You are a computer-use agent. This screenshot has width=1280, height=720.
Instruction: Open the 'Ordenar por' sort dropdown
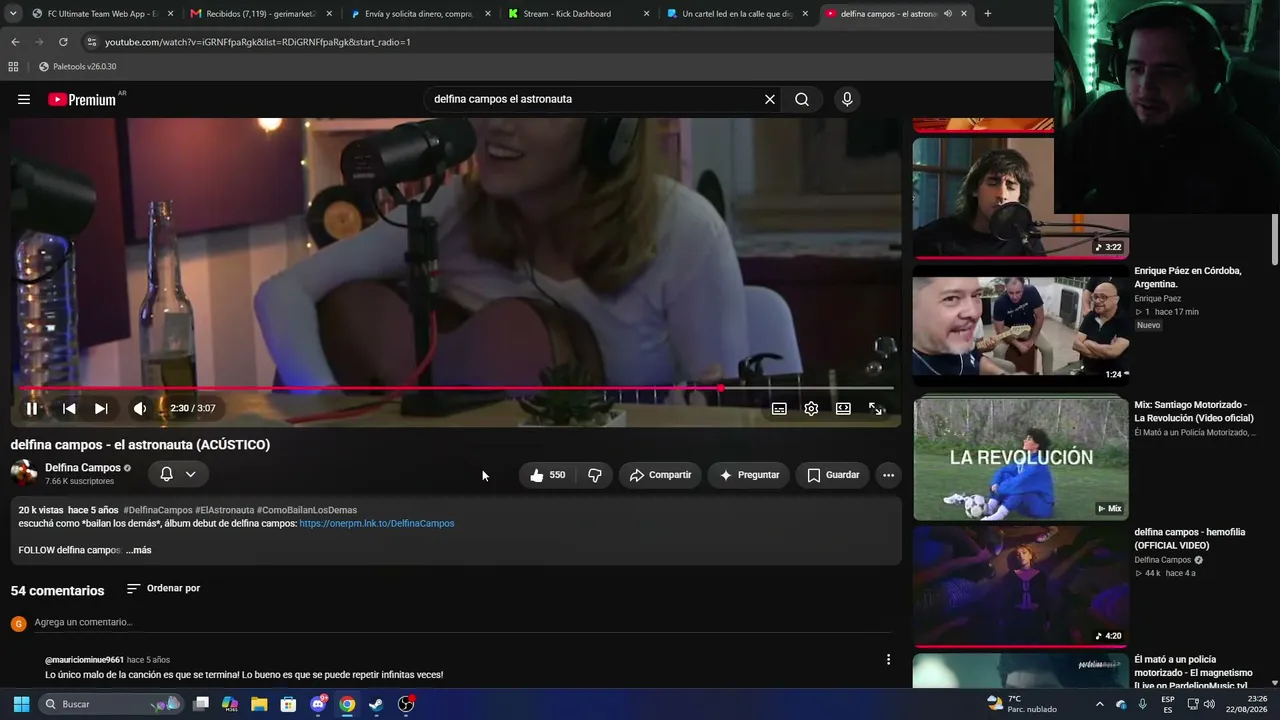click(x=163, y=588)
